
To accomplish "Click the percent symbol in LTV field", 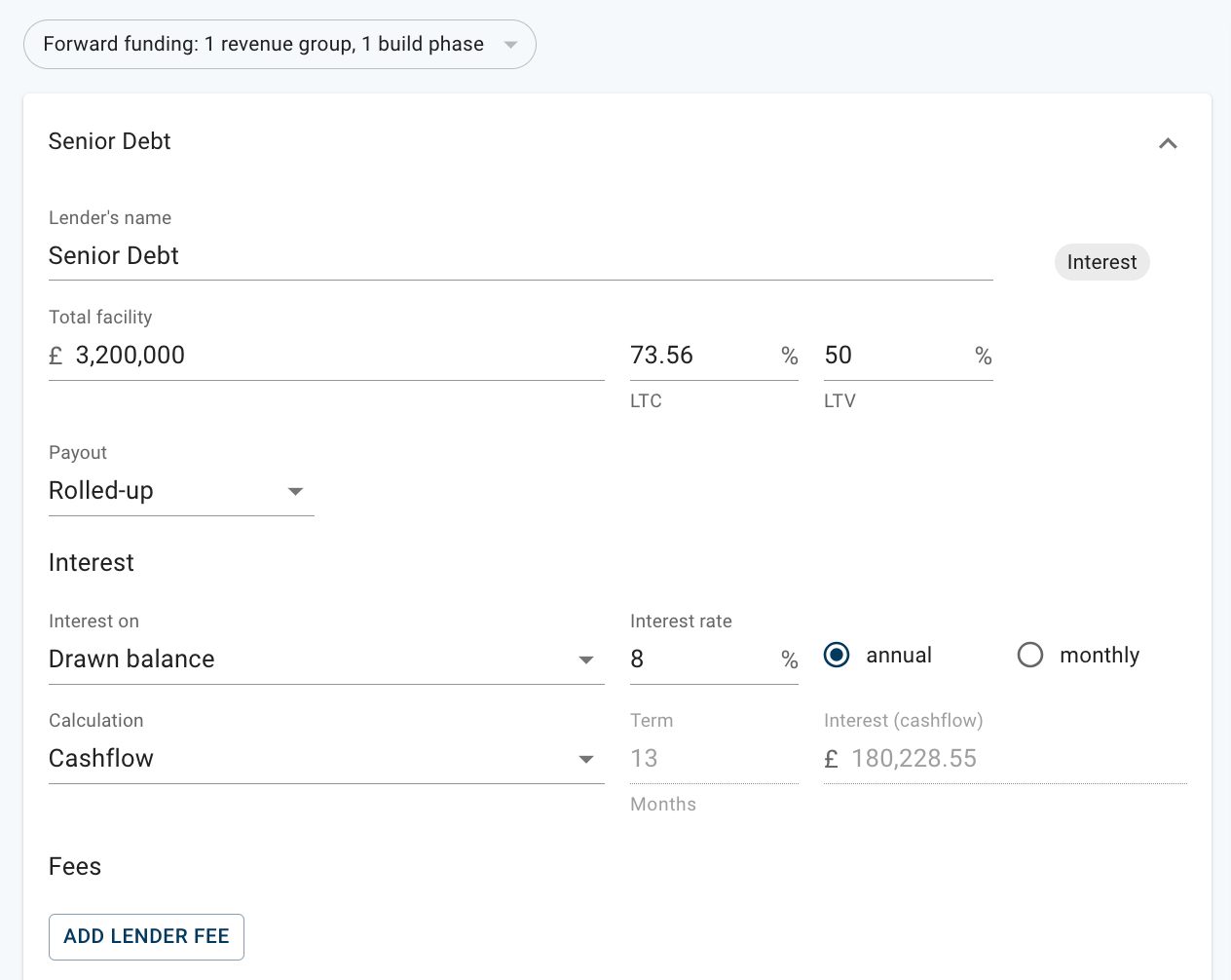I will point(984,357).
